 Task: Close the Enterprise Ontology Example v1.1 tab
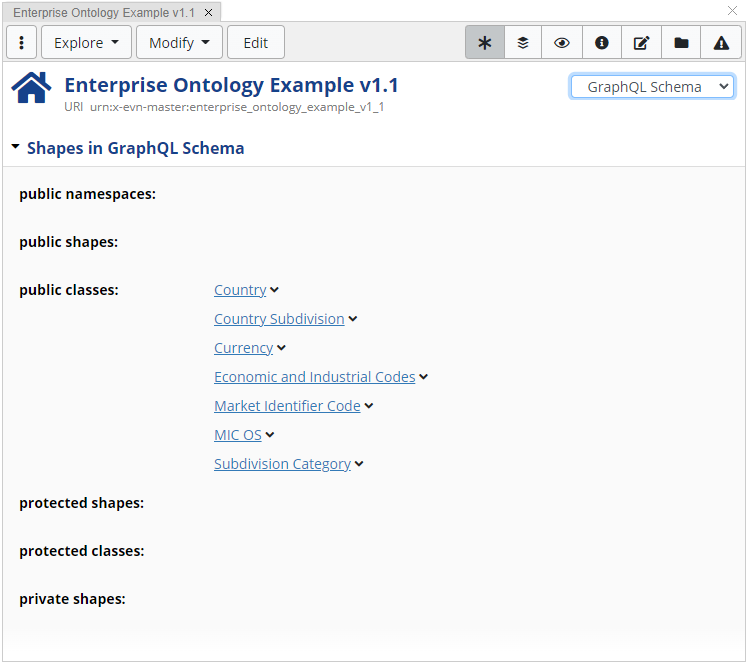pos(208,13)
